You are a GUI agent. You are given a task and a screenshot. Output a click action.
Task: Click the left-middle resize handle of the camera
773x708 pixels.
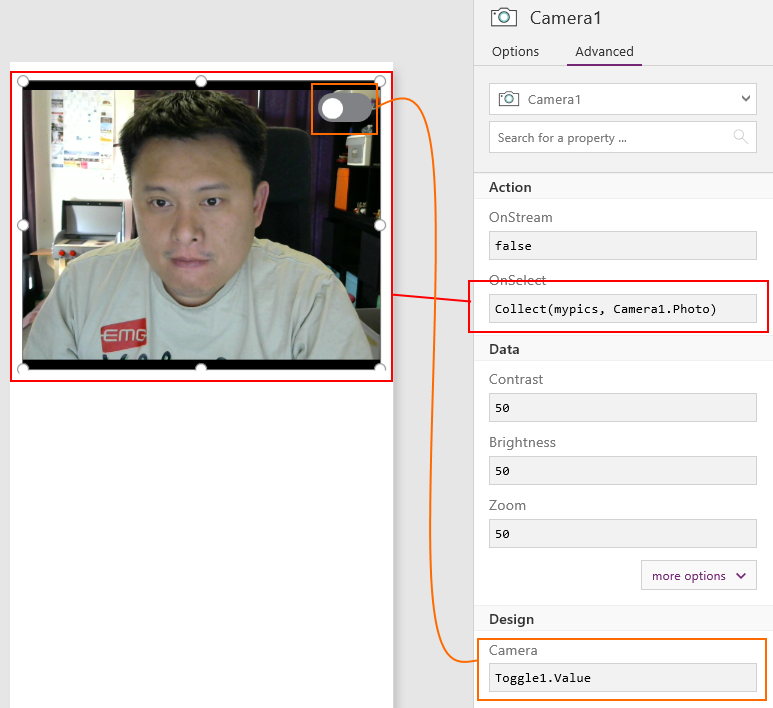tap(23, 226)
